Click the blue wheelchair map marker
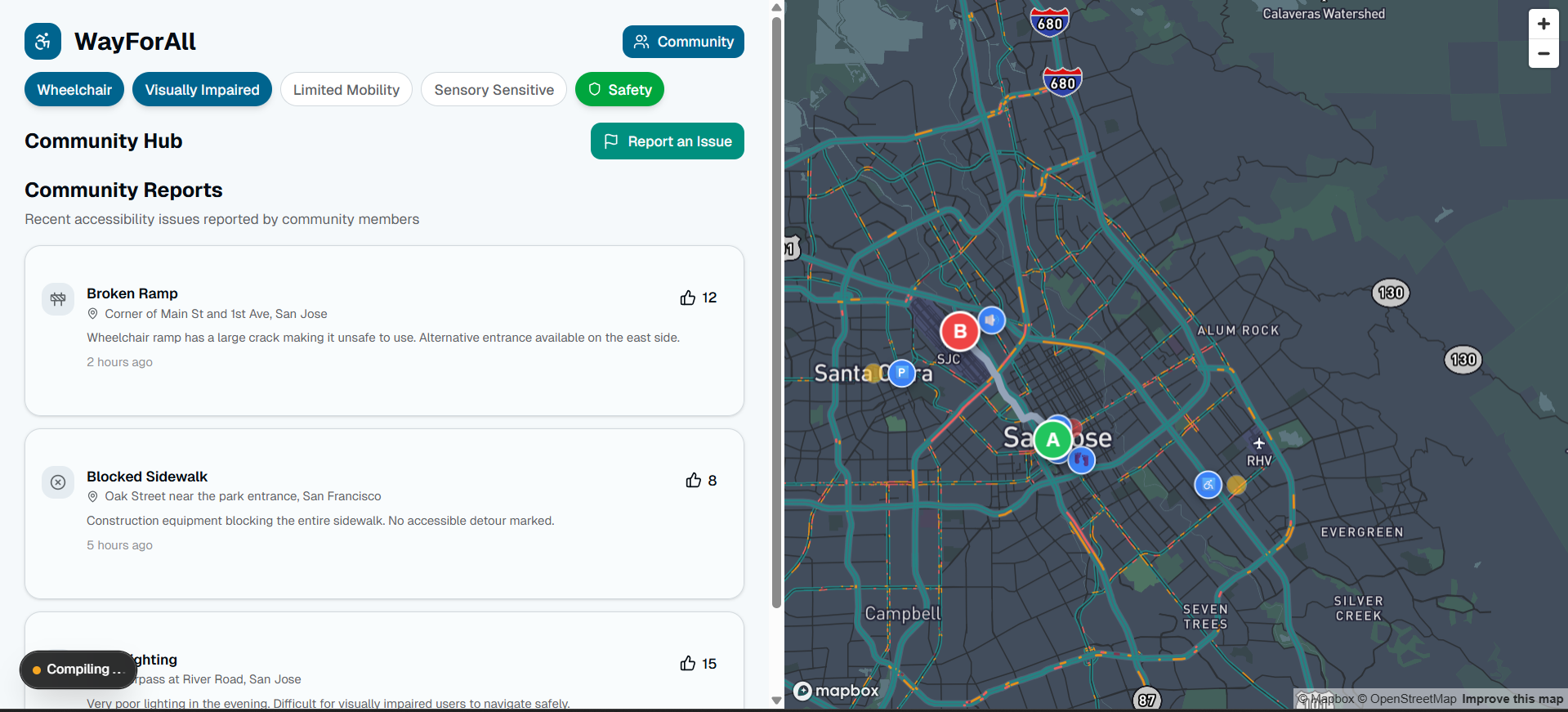 coord(1208,485)
